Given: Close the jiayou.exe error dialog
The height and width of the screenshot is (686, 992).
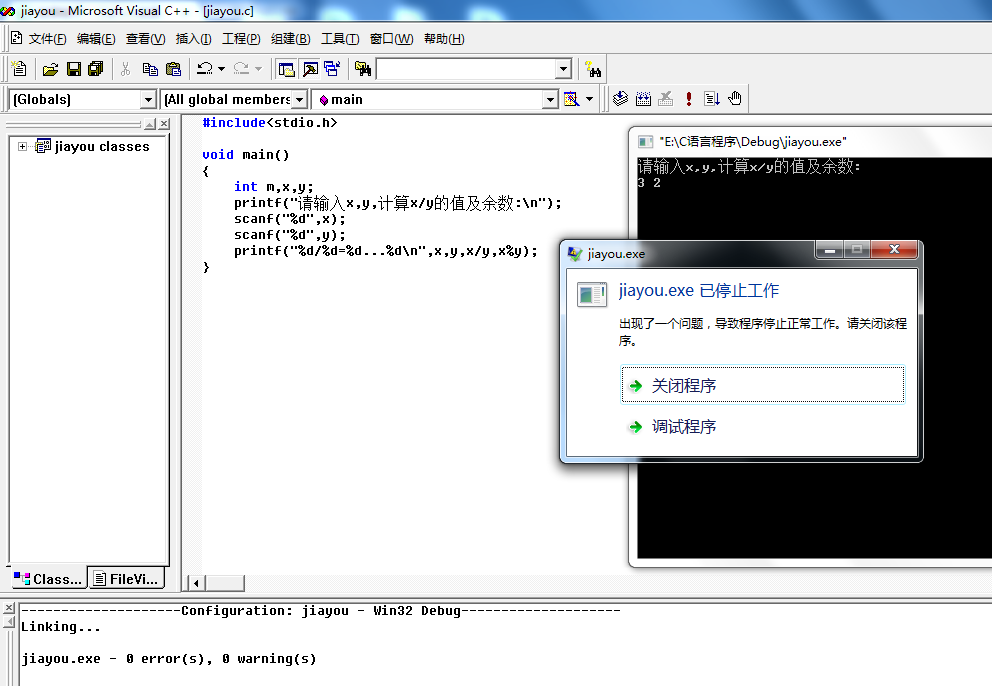Looking at the screenshot, I should 894,249.
